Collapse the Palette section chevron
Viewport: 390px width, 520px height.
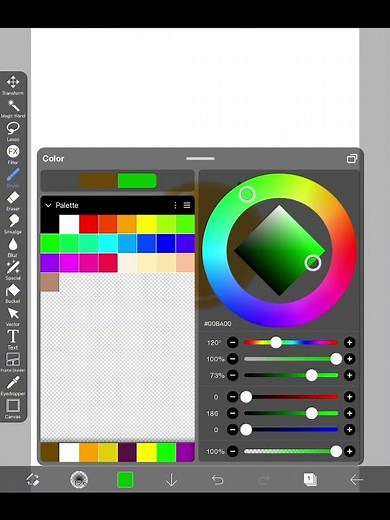(x=48, y=205)
